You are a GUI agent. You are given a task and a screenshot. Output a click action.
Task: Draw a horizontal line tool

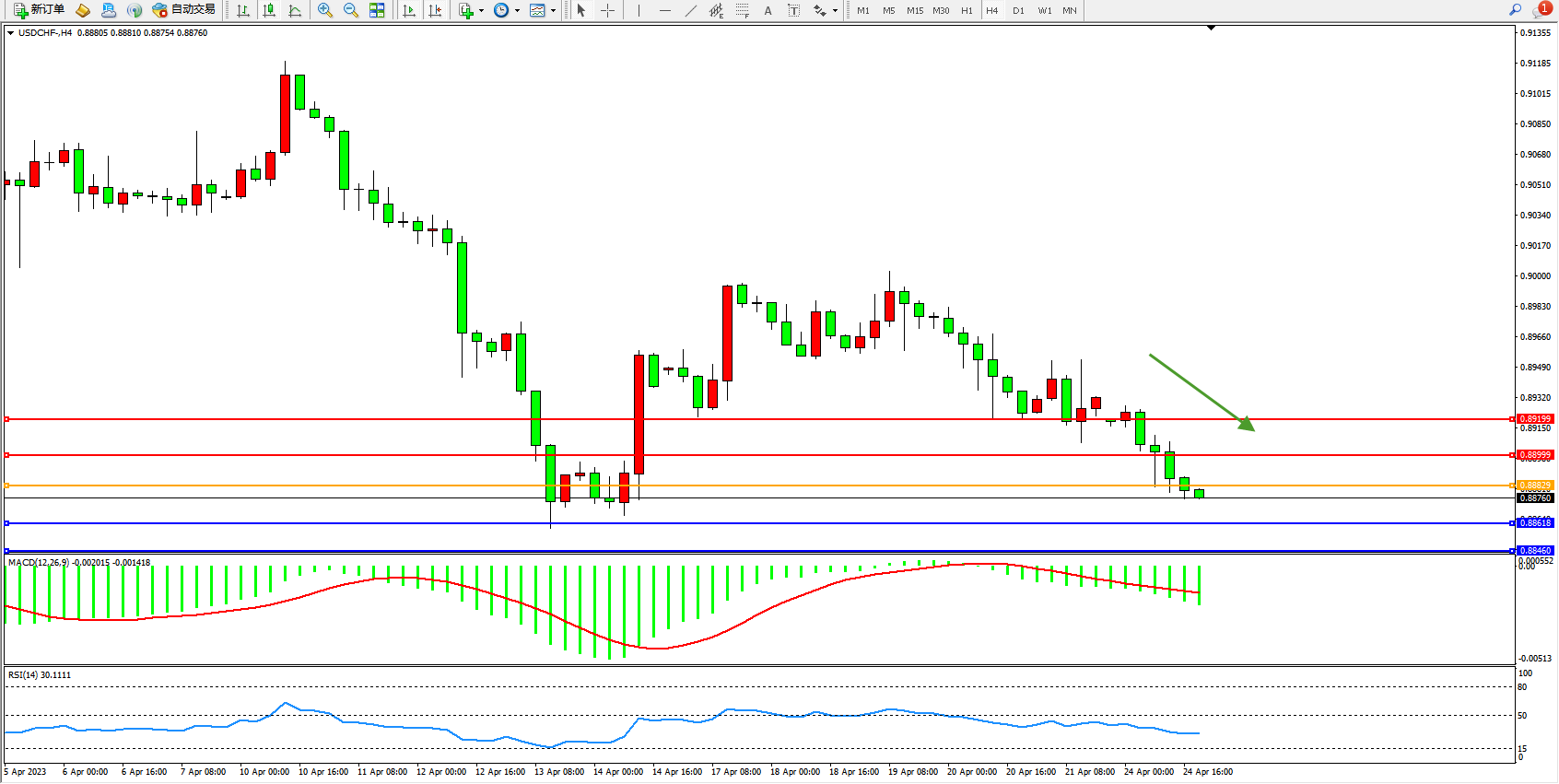665,10
